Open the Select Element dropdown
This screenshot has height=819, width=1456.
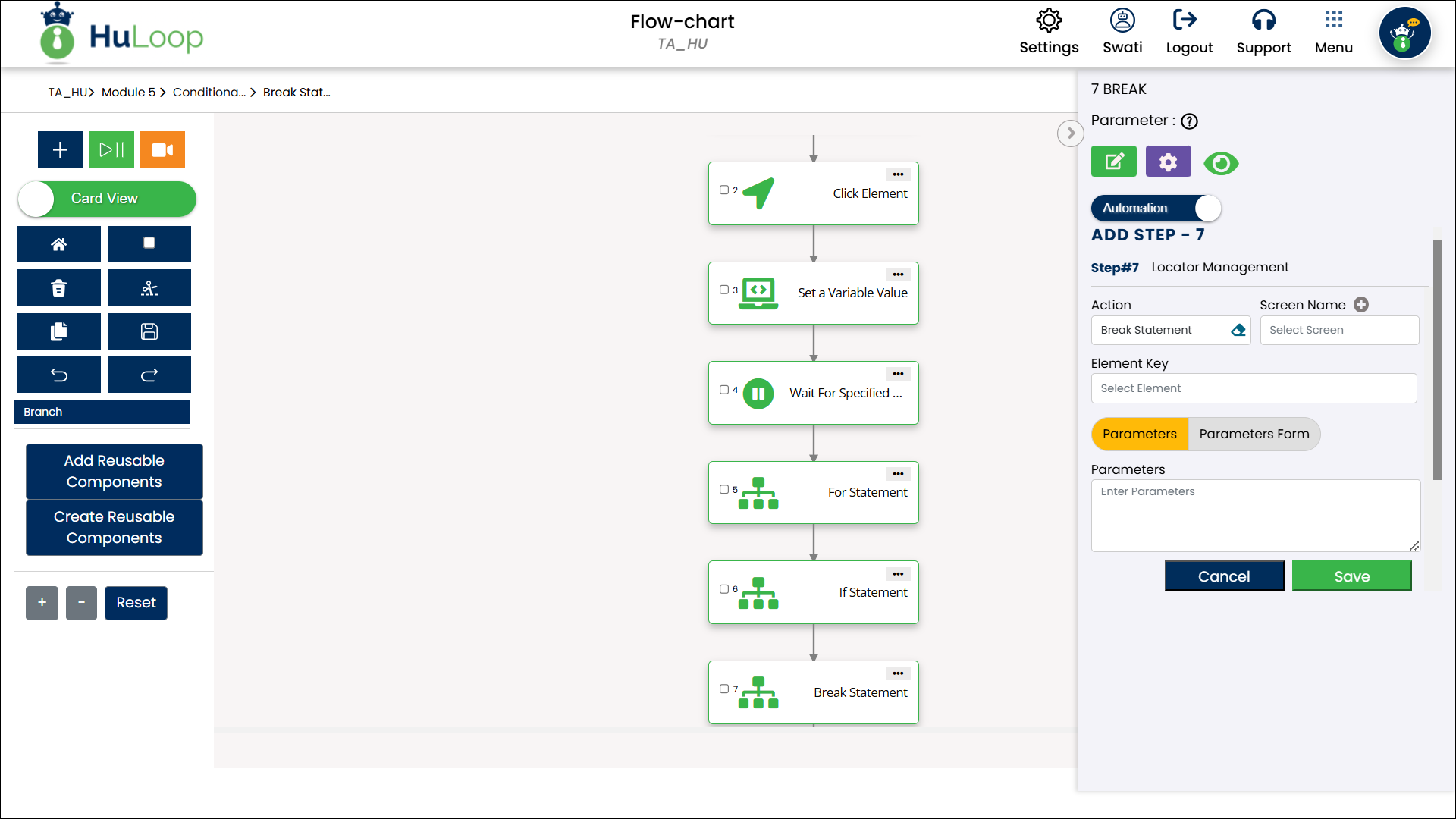1254,388
